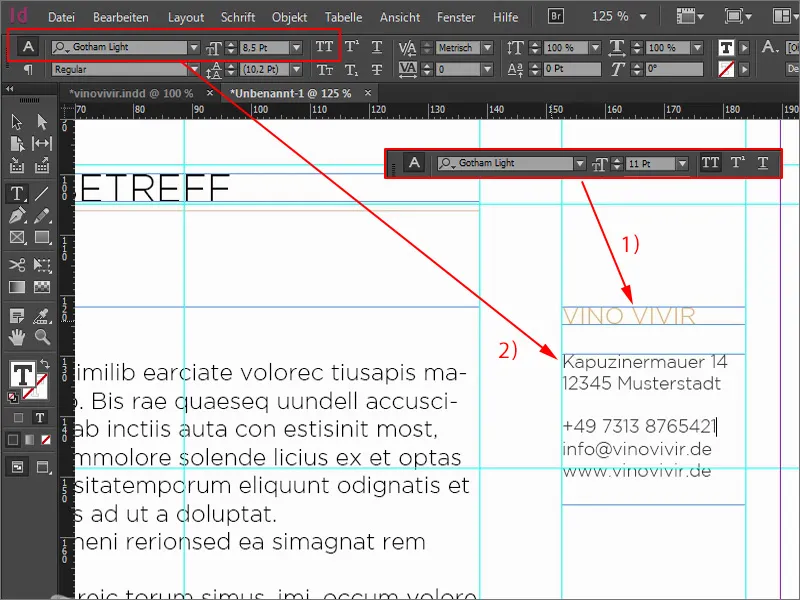The image size is (800, 600).
Task: Open the 8,5 Pt font size dropdown
Action: coord(296,47)
